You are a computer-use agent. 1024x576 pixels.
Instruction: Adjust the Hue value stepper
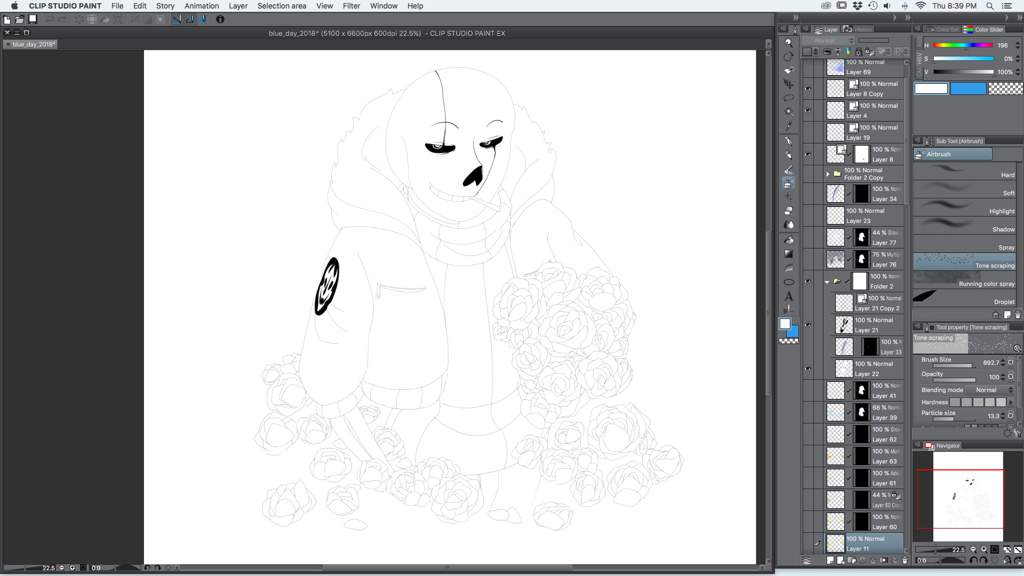pyautogui.click(x=1018, y=45)
